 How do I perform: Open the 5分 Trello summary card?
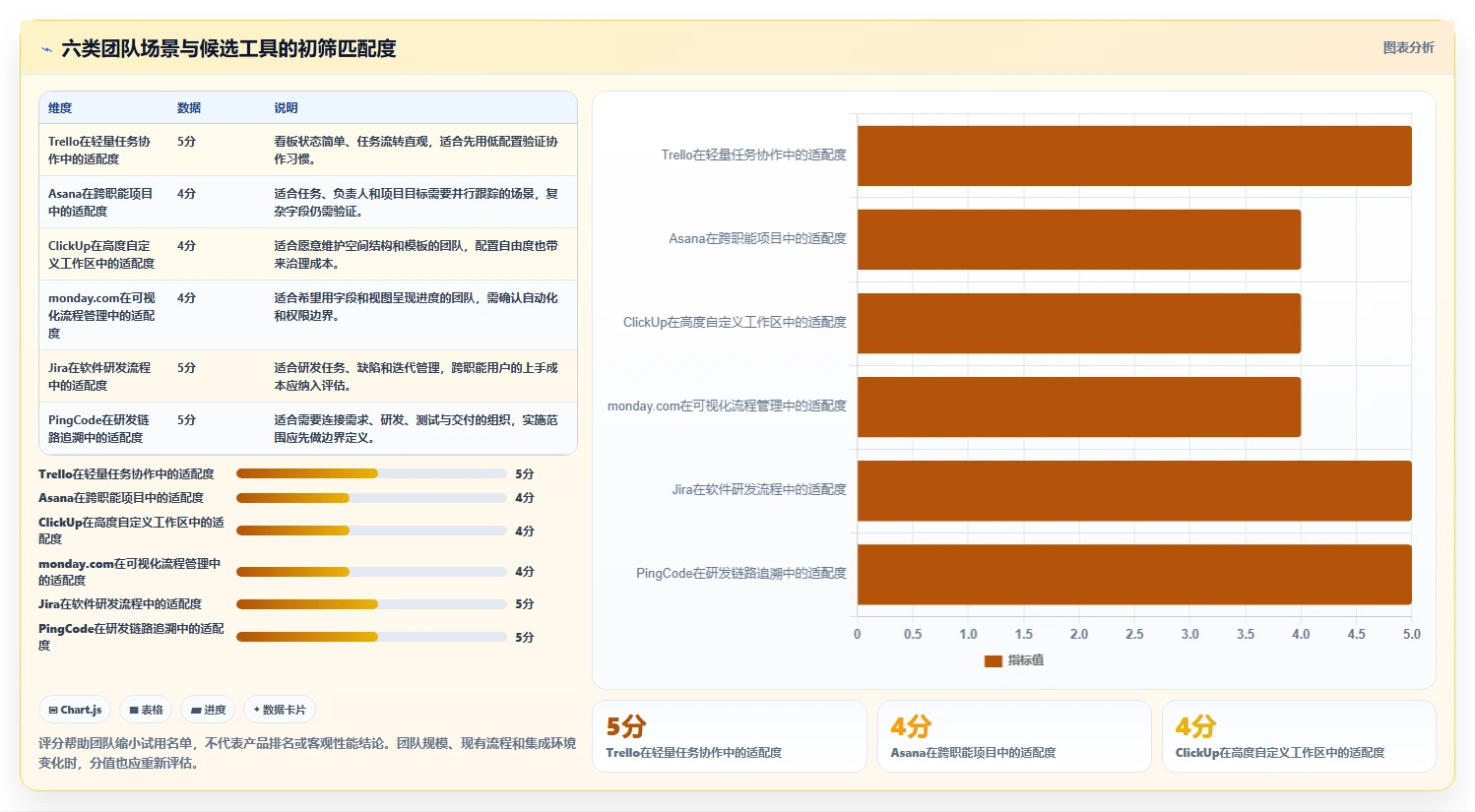(730, 736)
